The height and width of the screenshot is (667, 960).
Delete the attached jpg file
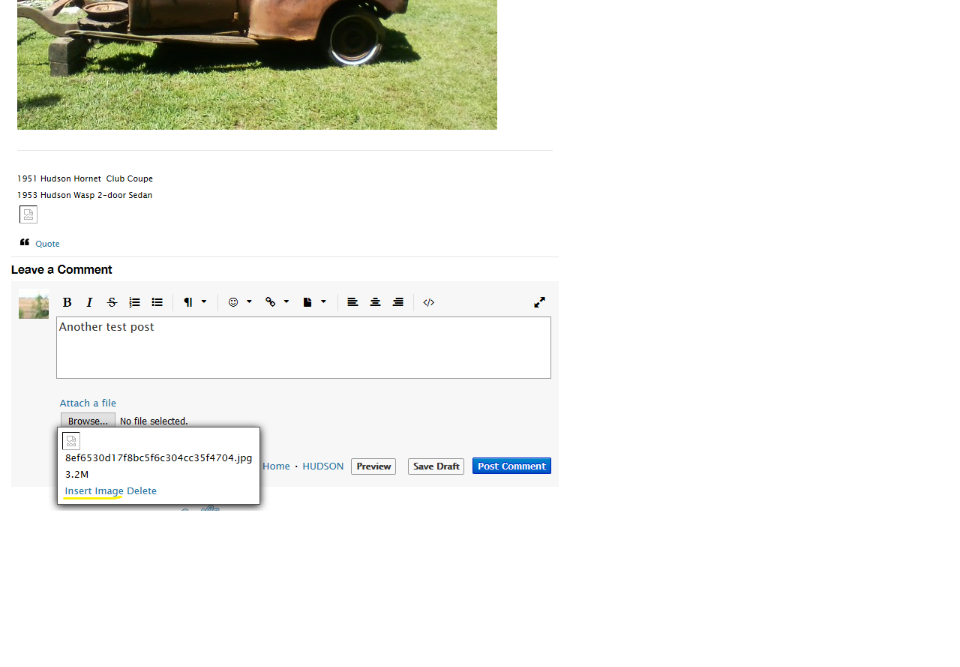[142, 491]
